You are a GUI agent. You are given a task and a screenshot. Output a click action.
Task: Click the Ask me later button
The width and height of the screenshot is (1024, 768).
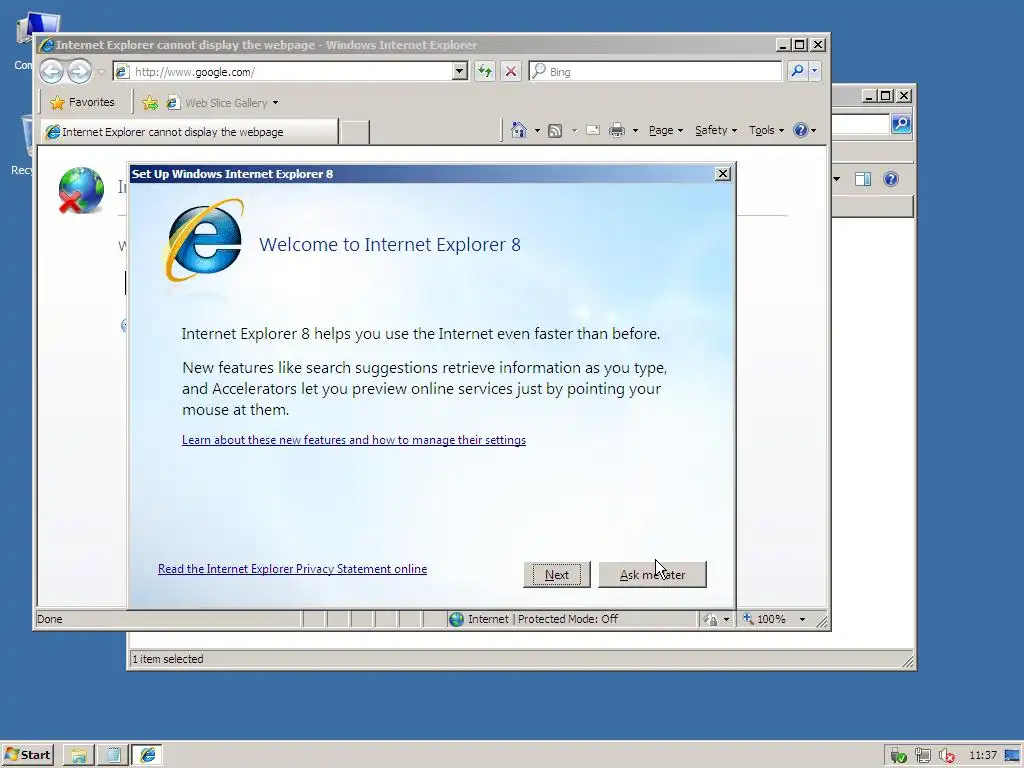(x=652, y=575)
